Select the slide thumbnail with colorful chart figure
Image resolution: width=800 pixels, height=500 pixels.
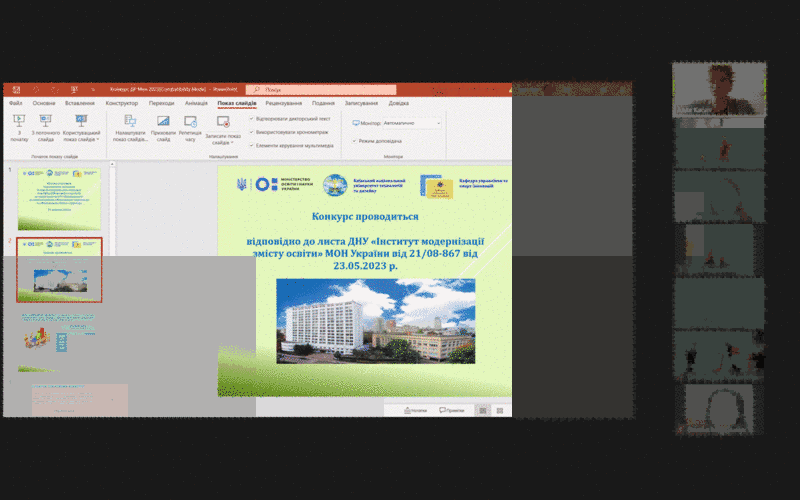pos(57,340)
